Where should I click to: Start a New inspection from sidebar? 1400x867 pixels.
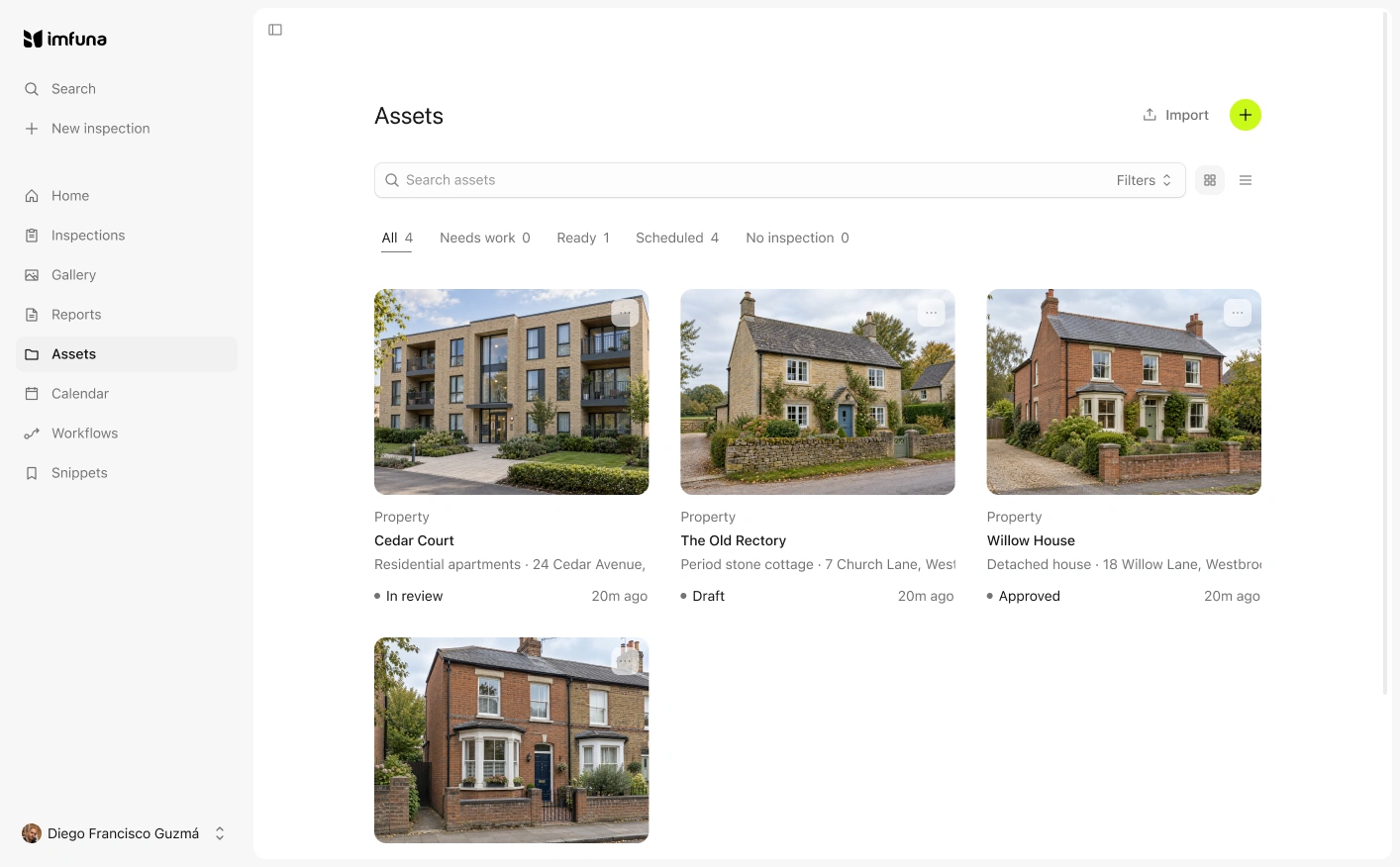tap(127, 129)
